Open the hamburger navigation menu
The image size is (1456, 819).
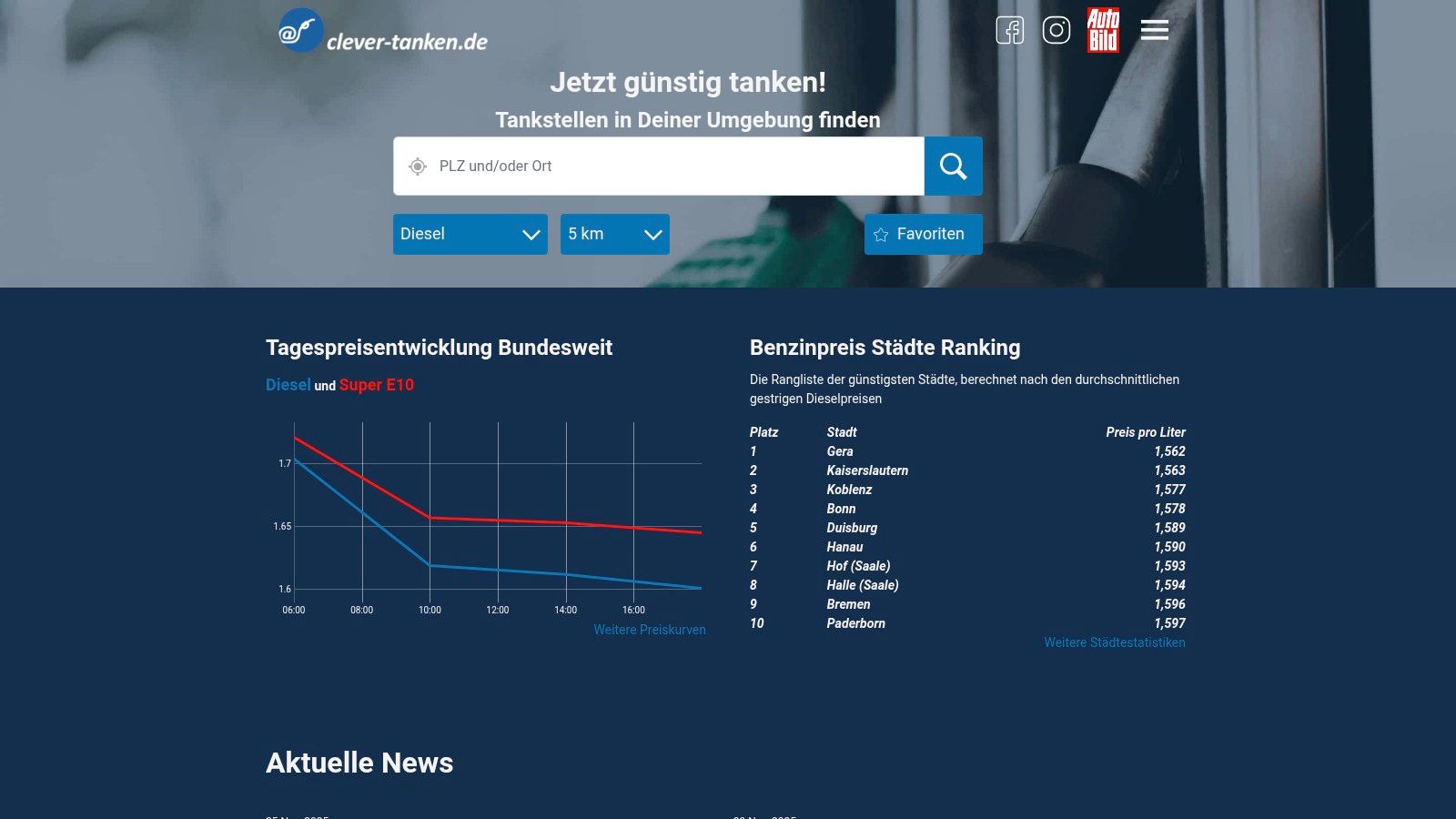pyautogui.click(x=1154, y=30)
